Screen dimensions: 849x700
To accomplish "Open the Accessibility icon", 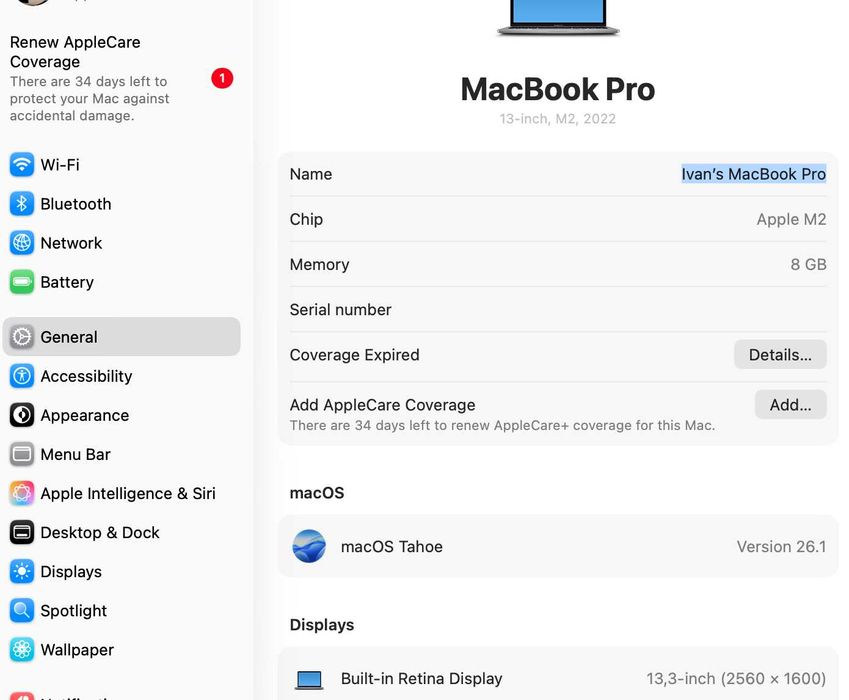I will click(22, 376).
